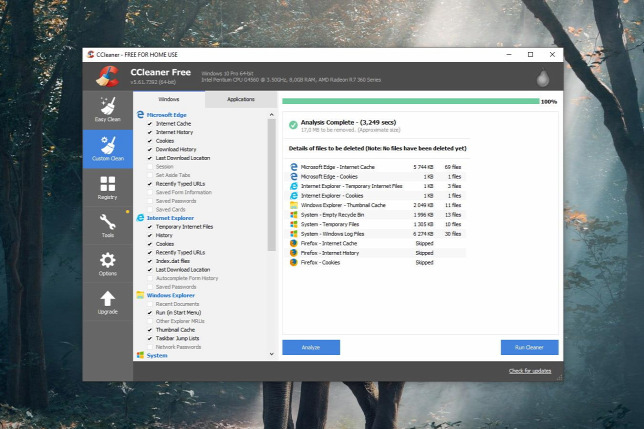Click the pear icon in header
Viewport: 644px width, 429px height.
click(x=543, y=78)
